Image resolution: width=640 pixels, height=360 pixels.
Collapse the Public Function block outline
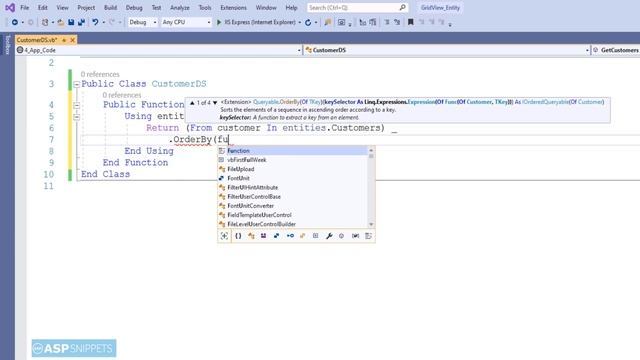click(76, 105)
